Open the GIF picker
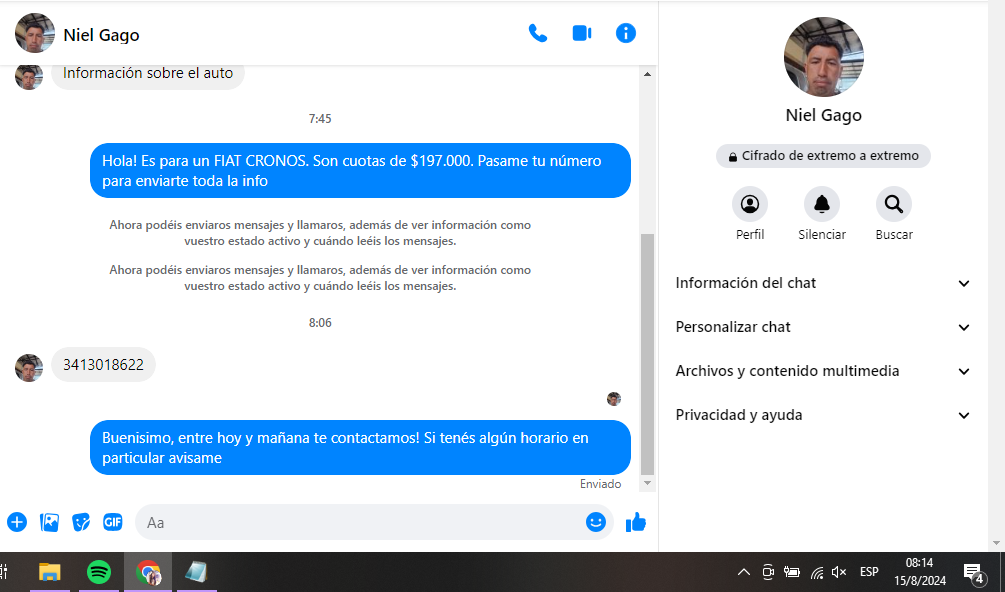The width and height of the screenshot is (1005, 592). [x=113, y=522]
